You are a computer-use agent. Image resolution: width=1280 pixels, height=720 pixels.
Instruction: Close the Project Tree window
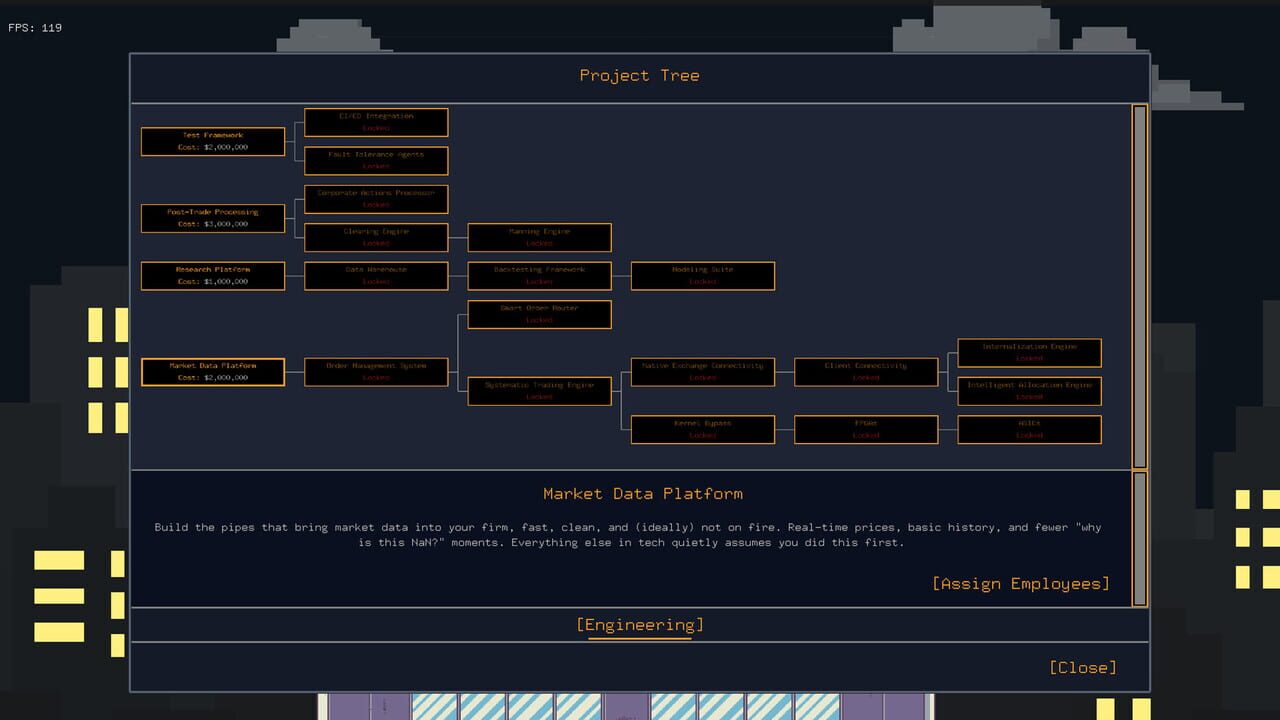pos(1083,667)
